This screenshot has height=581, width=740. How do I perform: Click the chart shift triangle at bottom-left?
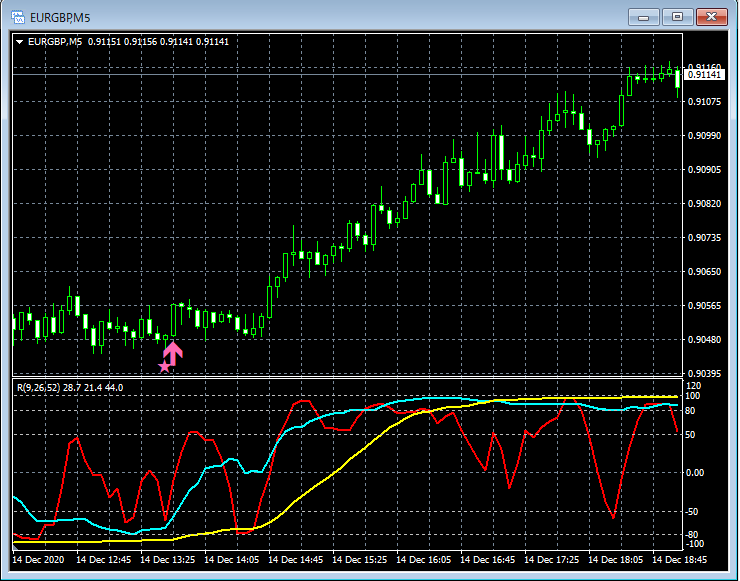click(x=16, y=549)
